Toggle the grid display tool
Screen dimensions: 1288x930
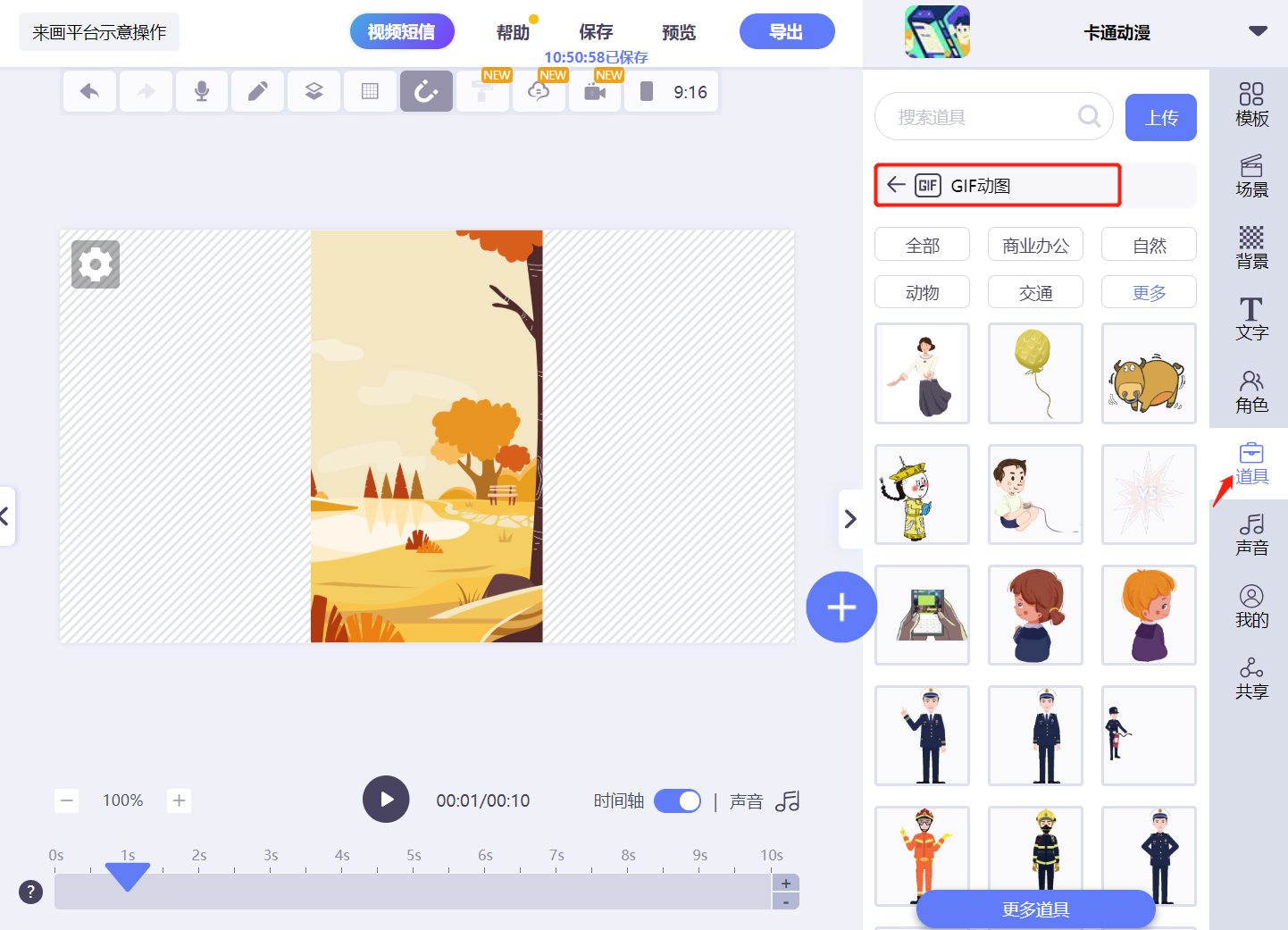pos(370,92)
